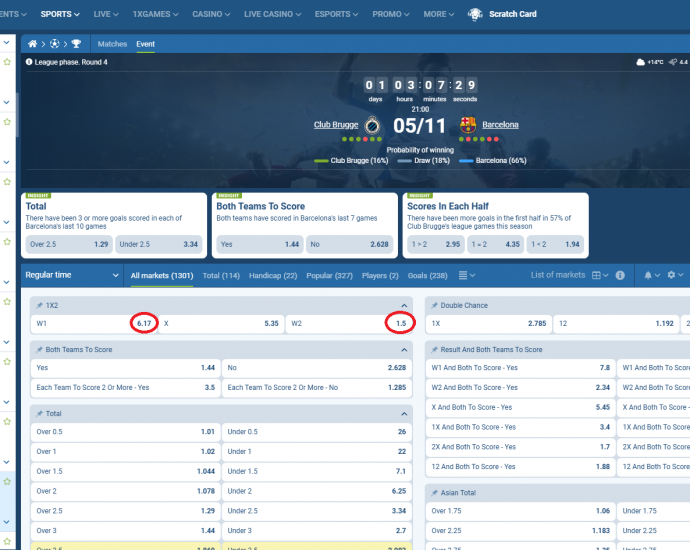Screen dimensions: 690x550
Task: Select insight Under 2.5 at 3.34
Action: 158,244
